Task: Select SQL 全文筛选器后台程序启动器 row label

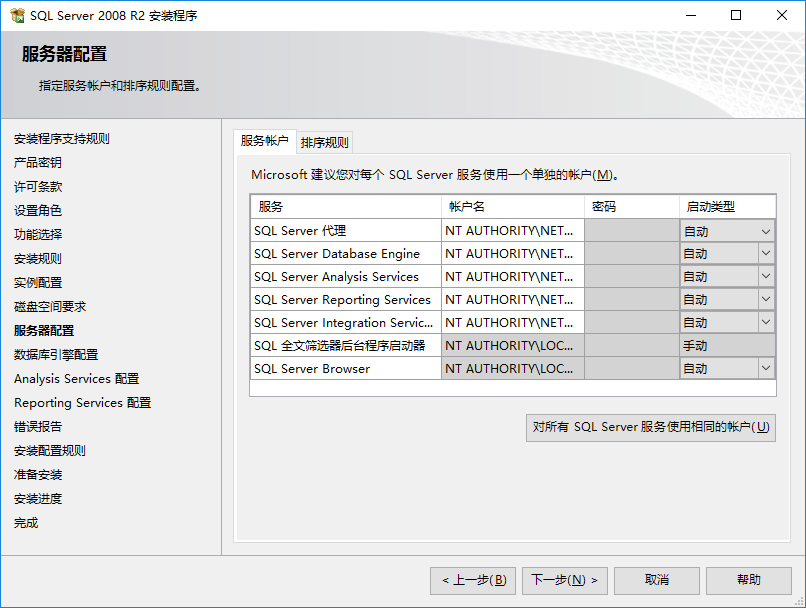Action: coord(346,345)
